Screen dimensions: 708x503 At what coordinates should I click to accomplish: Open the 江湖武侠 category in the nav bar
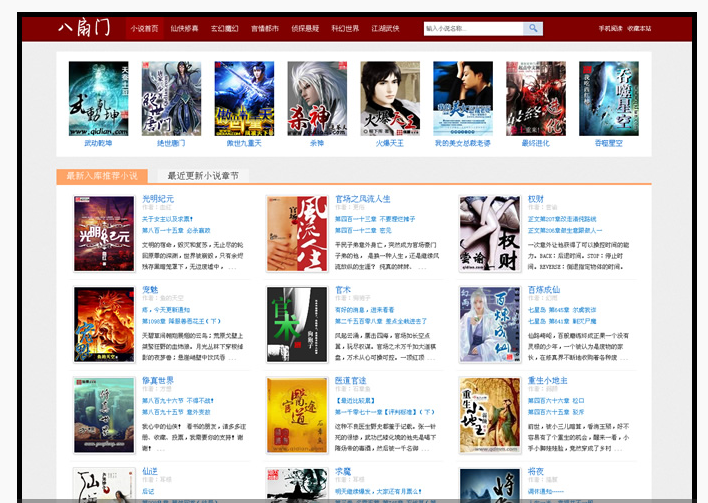click(385, 28)
